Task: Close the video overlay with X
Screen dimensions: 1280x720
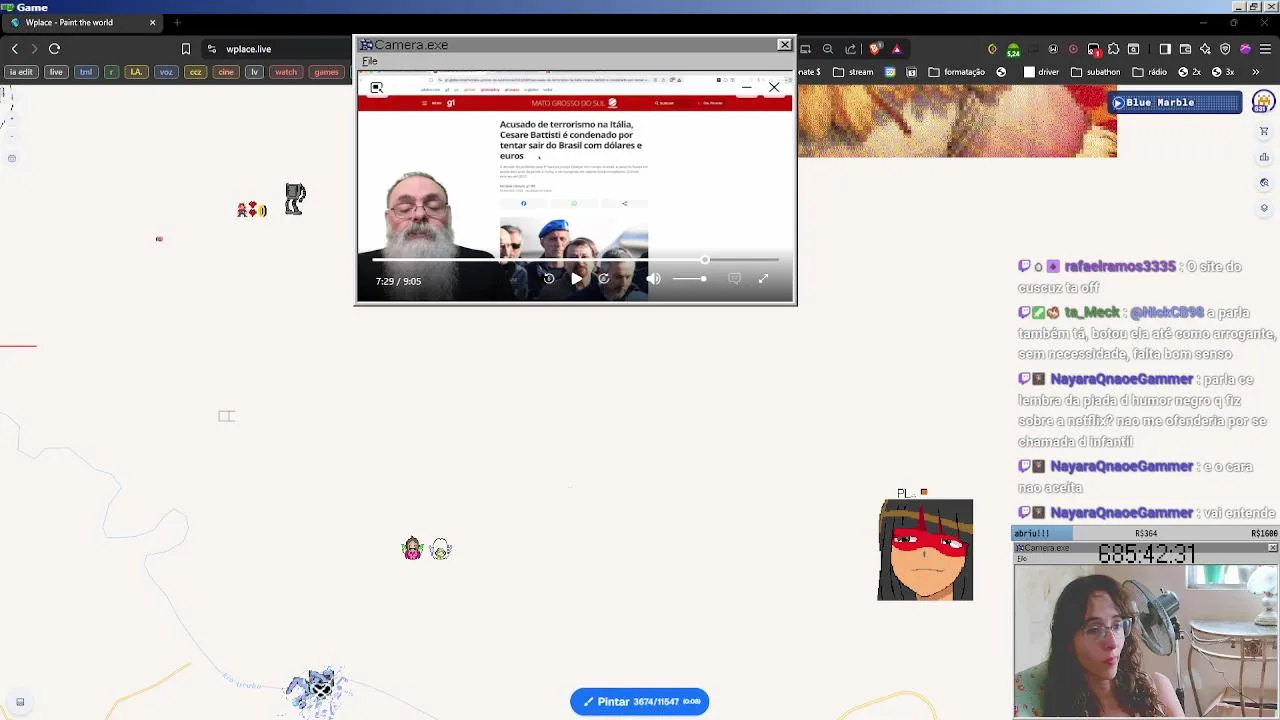Action: point(774,88)
